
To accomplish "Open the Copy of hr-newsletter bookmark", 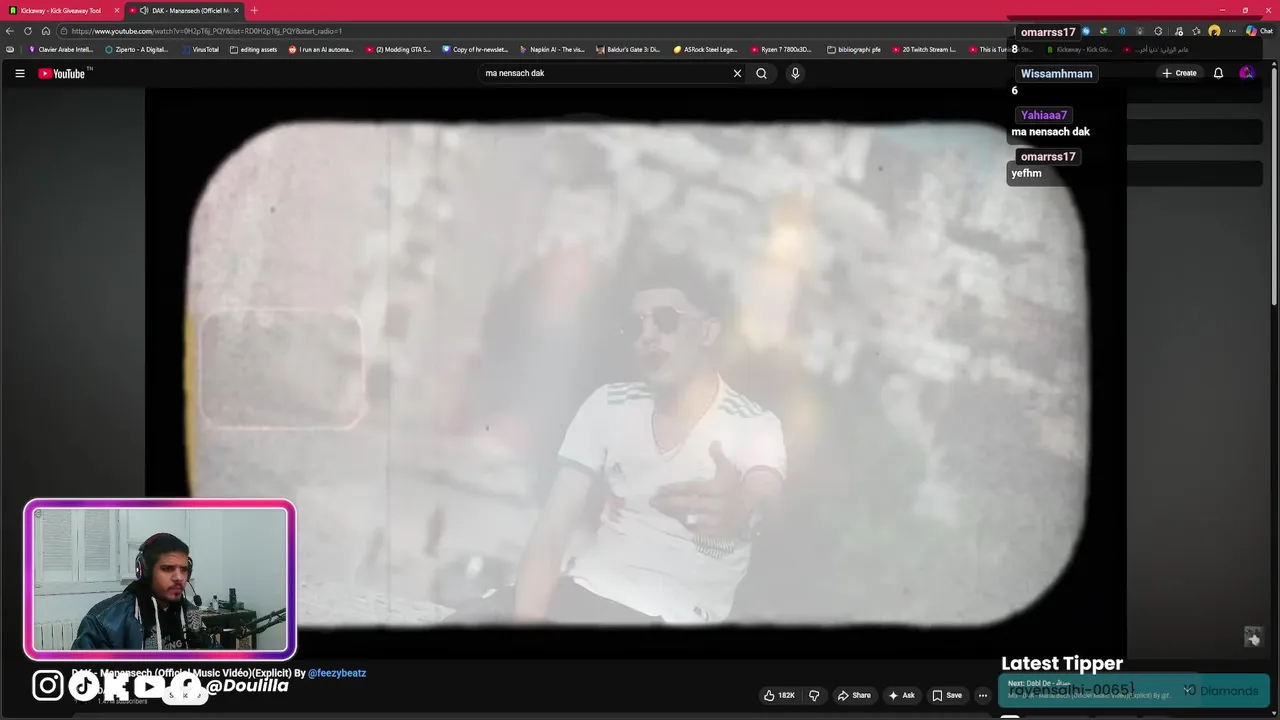I will pos(475,49).
